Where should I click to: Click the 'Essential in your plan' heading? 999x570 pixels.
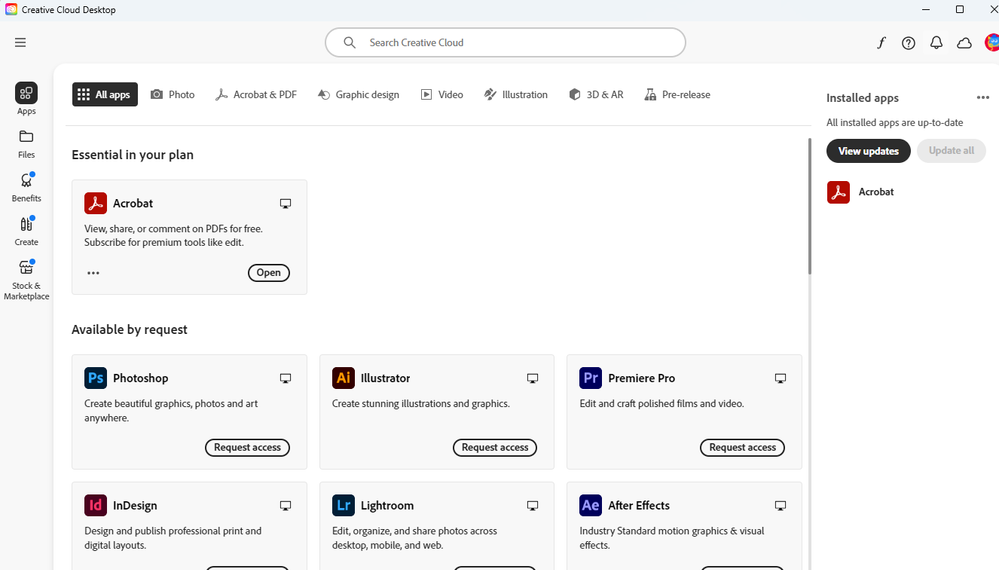(x=133, y=155)
